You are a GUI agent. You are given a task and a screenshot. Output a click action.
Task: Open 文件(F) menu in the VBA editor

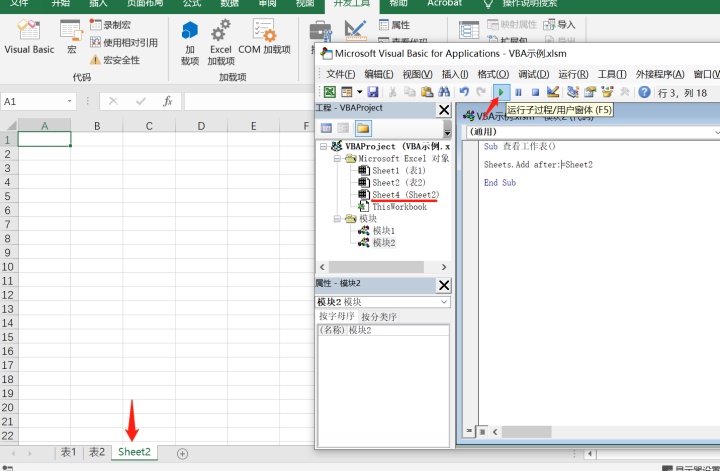click(x=340, y=74)
